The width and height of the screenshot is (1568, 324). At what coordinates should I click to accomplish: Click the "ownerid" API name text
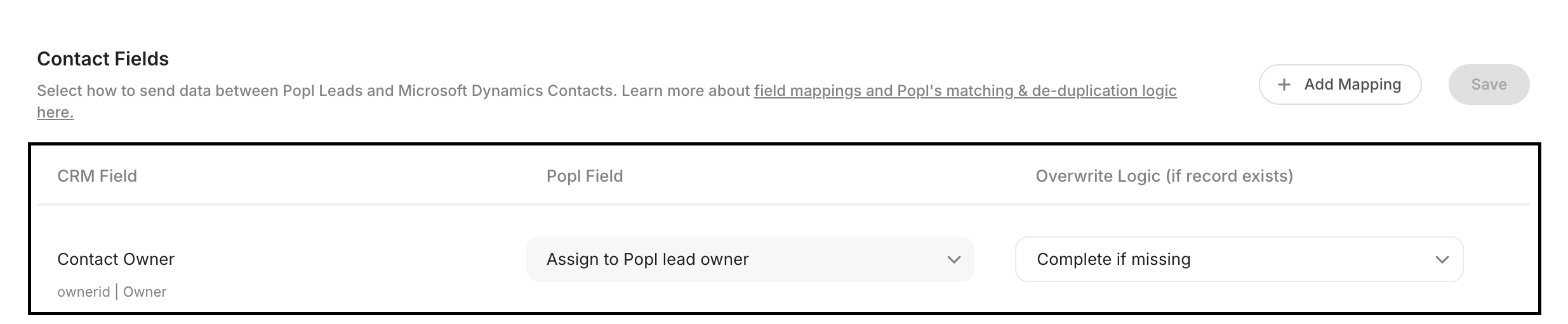[x=83, y=292]
